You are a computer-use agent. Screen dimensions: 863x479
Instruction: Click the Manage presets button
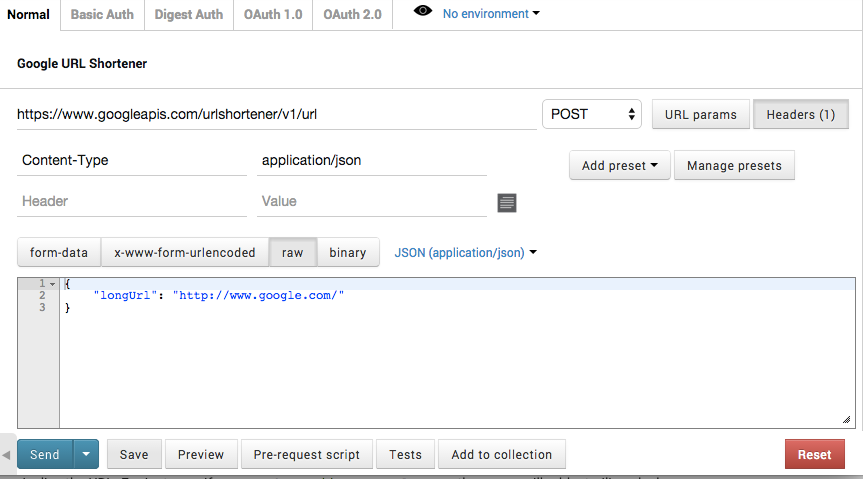pos(734,165)
